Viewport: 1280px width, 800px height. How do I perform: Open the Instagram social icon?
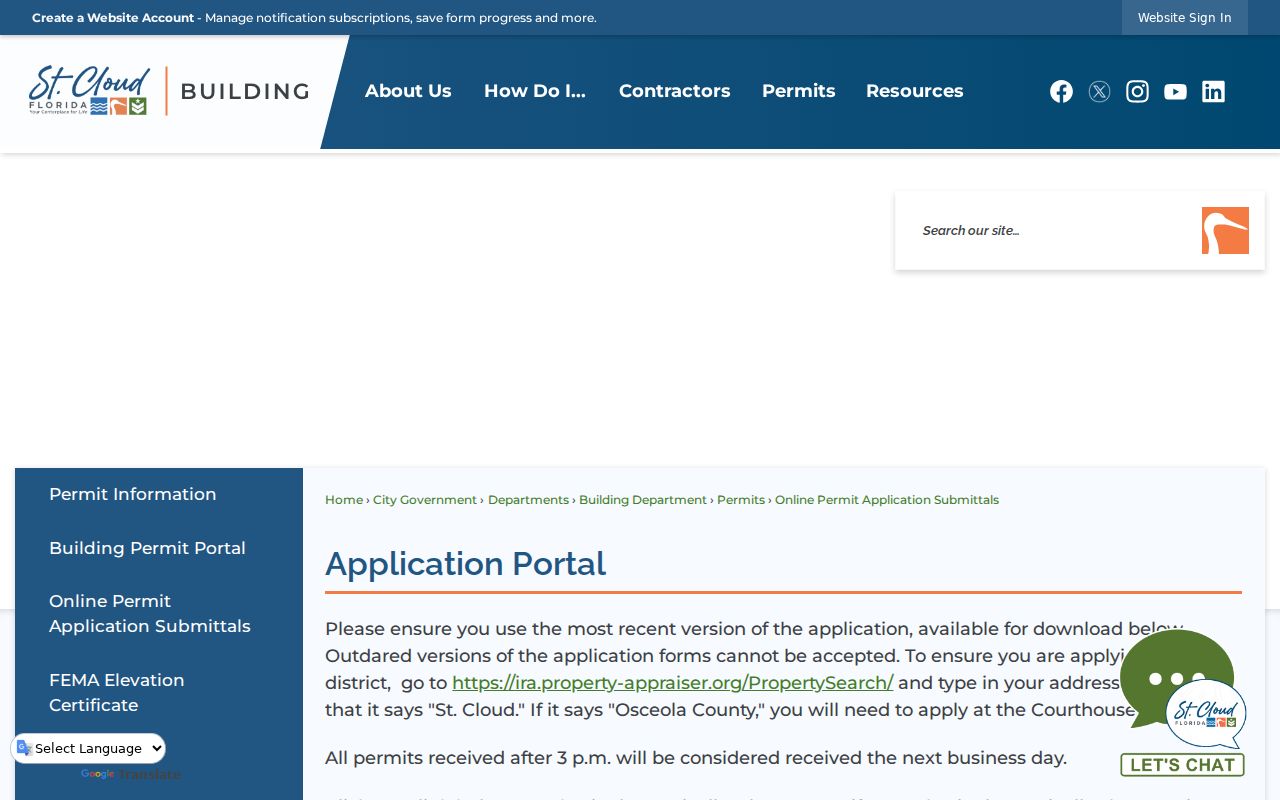1137,91
